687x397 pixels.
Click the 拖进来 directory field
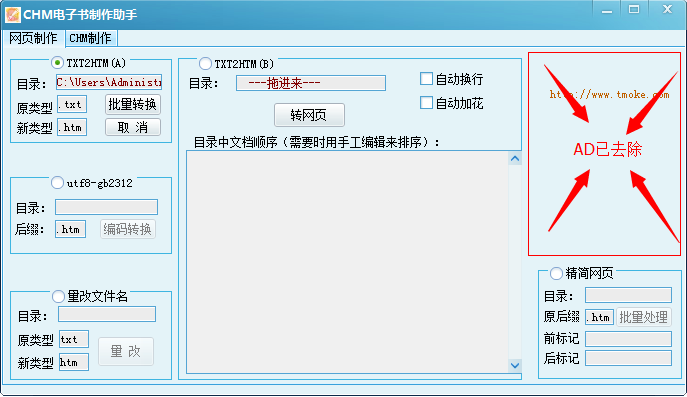tap(311, 83)
